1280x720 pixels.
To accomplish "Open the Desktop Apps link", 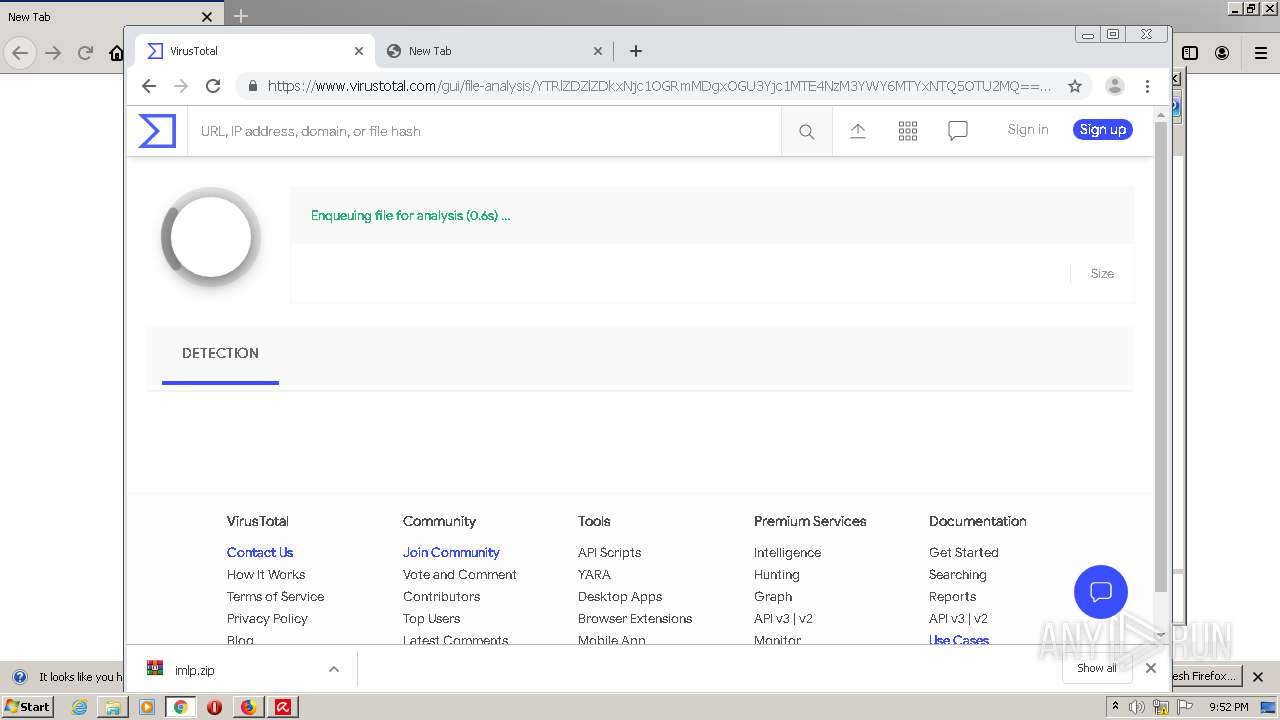I will [620, 596].
